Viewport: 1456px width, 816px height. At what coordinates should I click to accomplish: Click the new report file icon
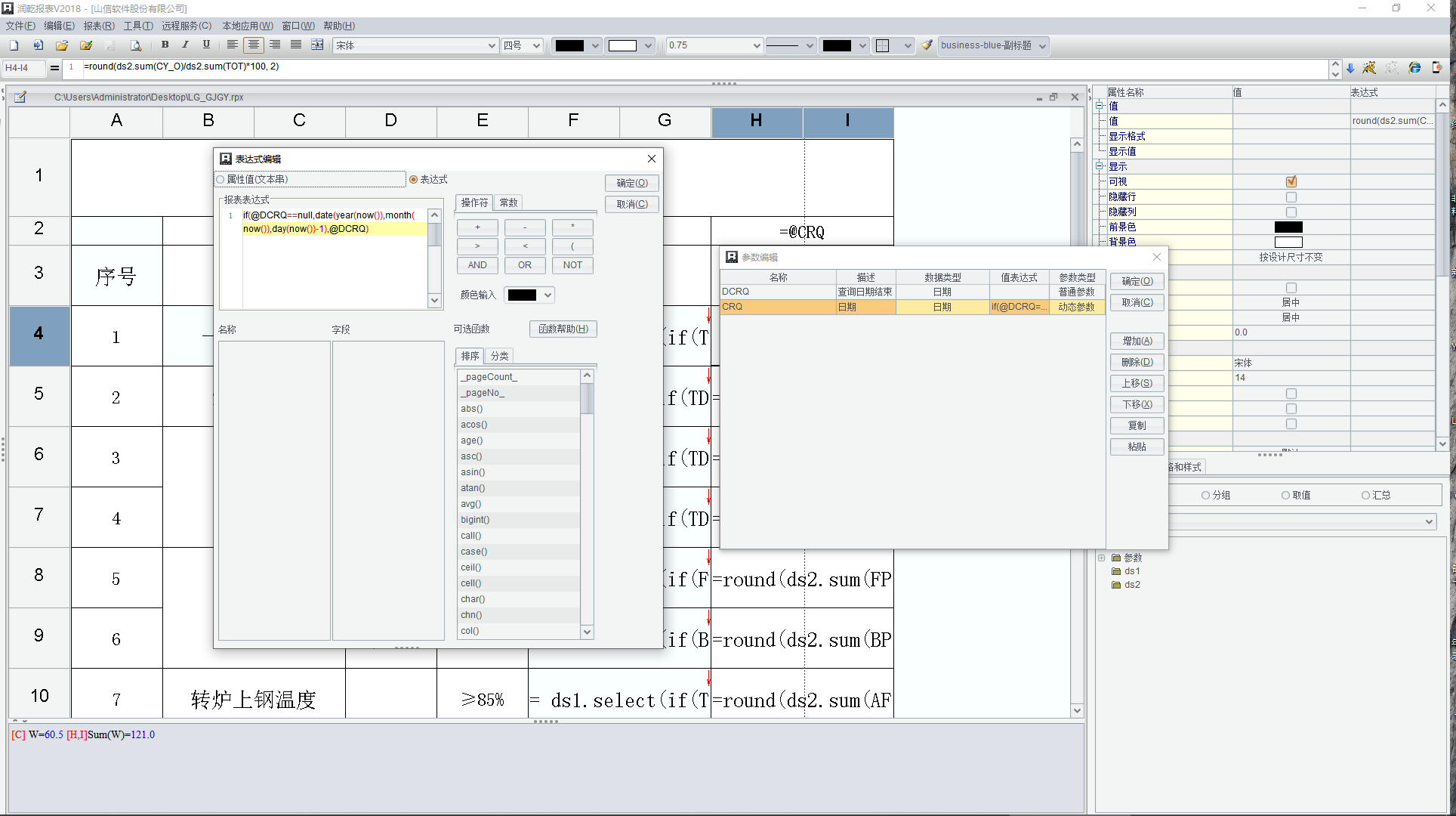[14, 45]
